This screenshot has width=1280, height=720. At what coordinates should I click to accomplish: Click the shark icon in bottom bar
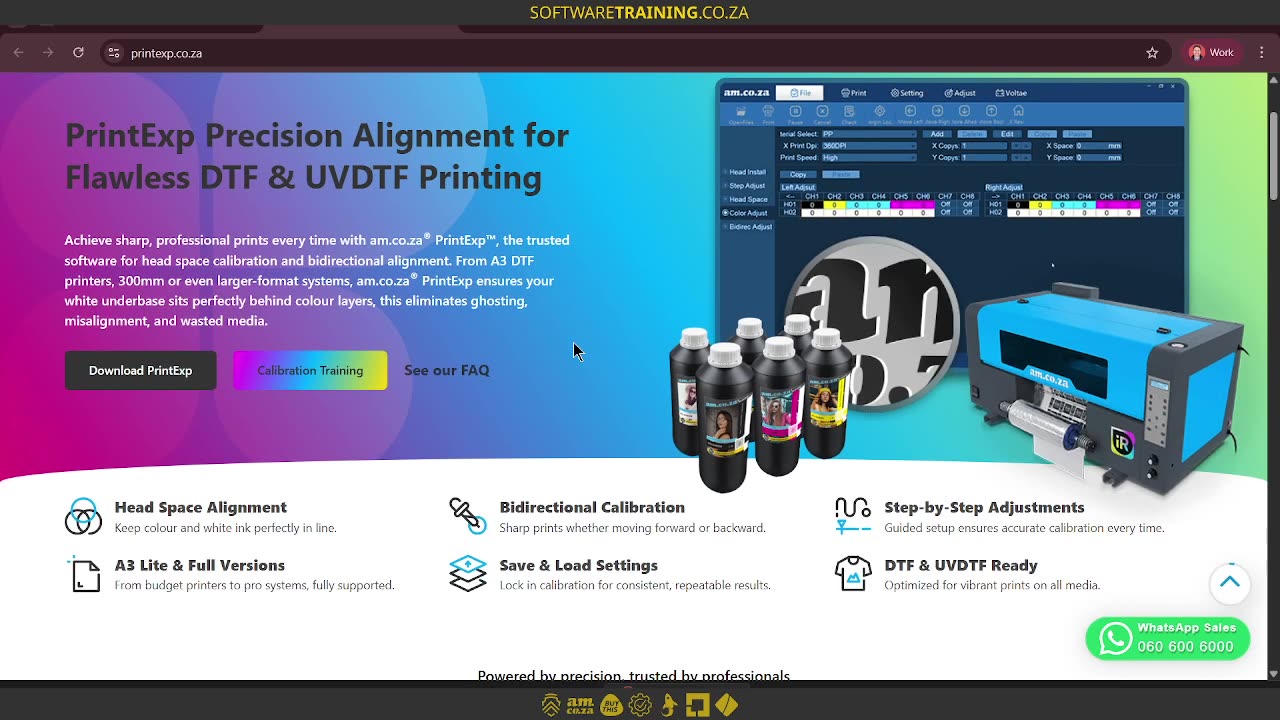pos(669,705)
